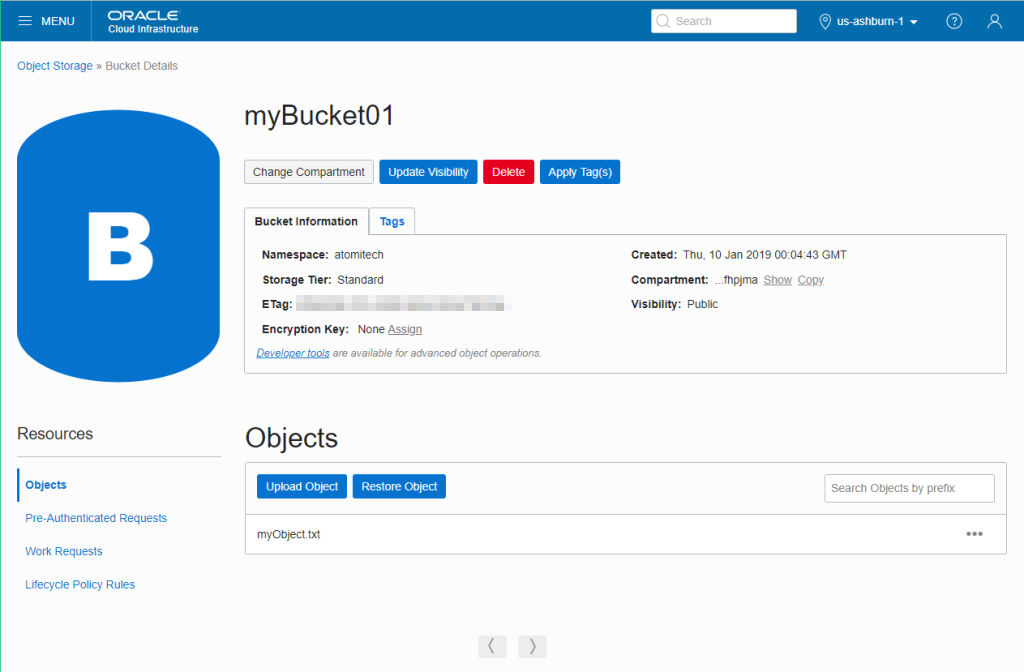
Task: Open Work Requests resource
Action: [x=64, y=551]
